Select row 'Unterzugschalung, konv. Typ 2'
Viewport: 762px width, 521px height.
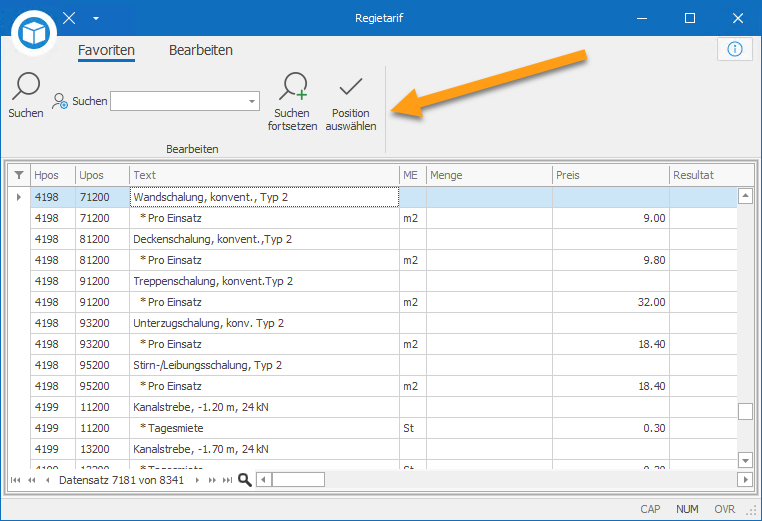(x=384, y=323)
